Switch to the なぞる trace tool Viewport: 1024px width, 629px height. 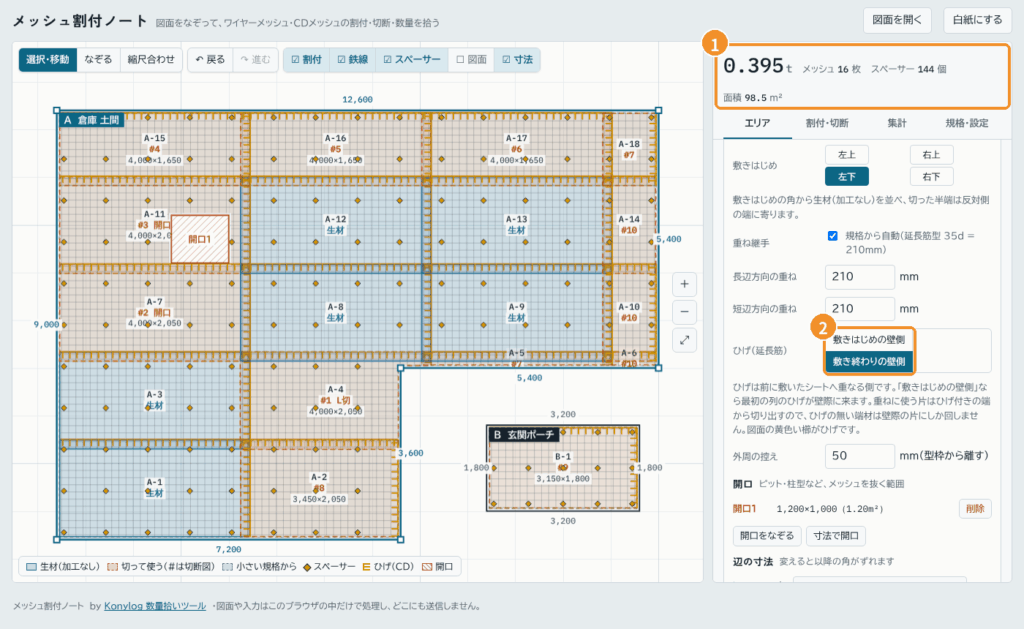[x=98, y=59]
